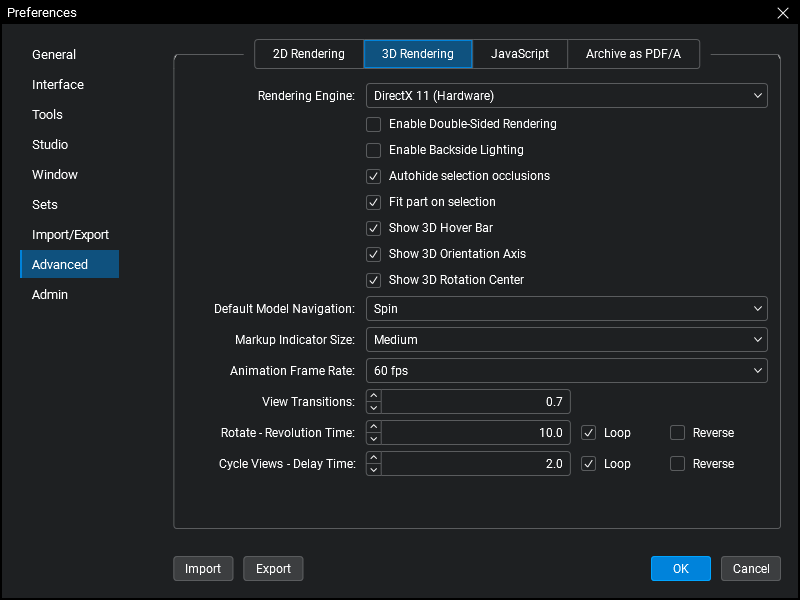
Task: Click the OK button
Action: pyautogui.click(x=680, y=569)
